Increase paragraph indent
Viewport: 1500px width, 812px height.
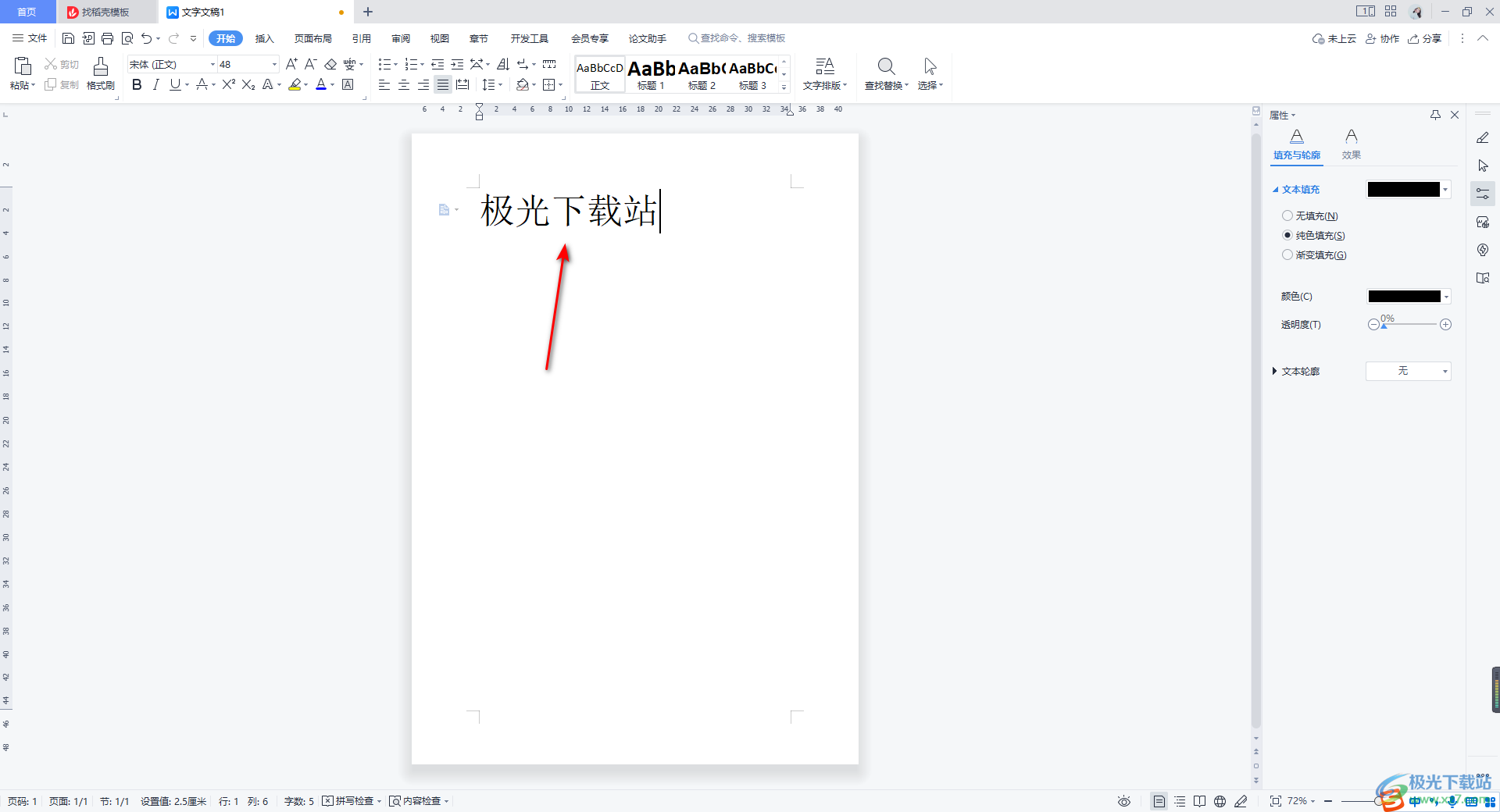pos(457,64)
